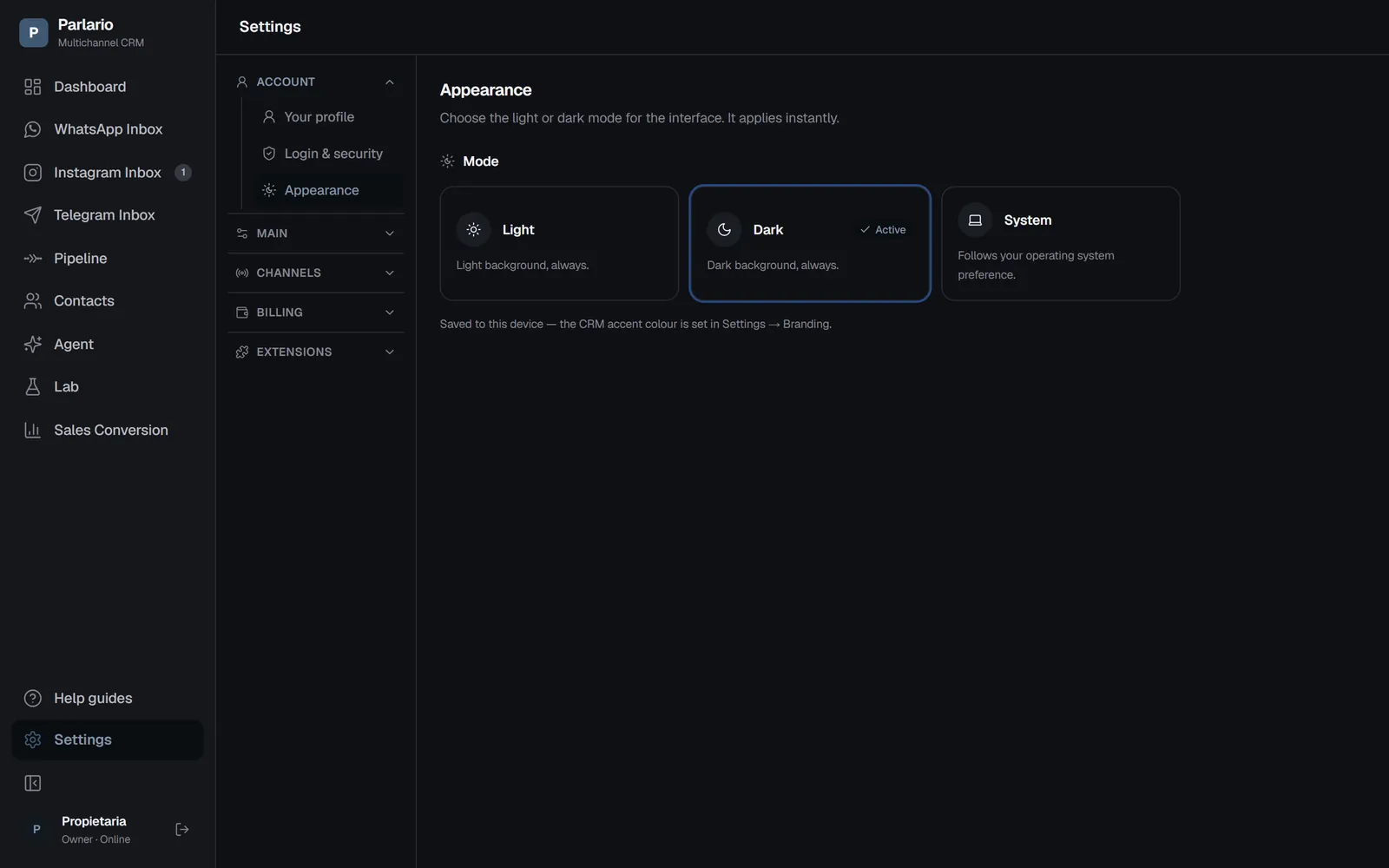The height and width of the screenshot is (868, 1389).
Task: Click the Settings gear icon
Action: coord(33,740)
